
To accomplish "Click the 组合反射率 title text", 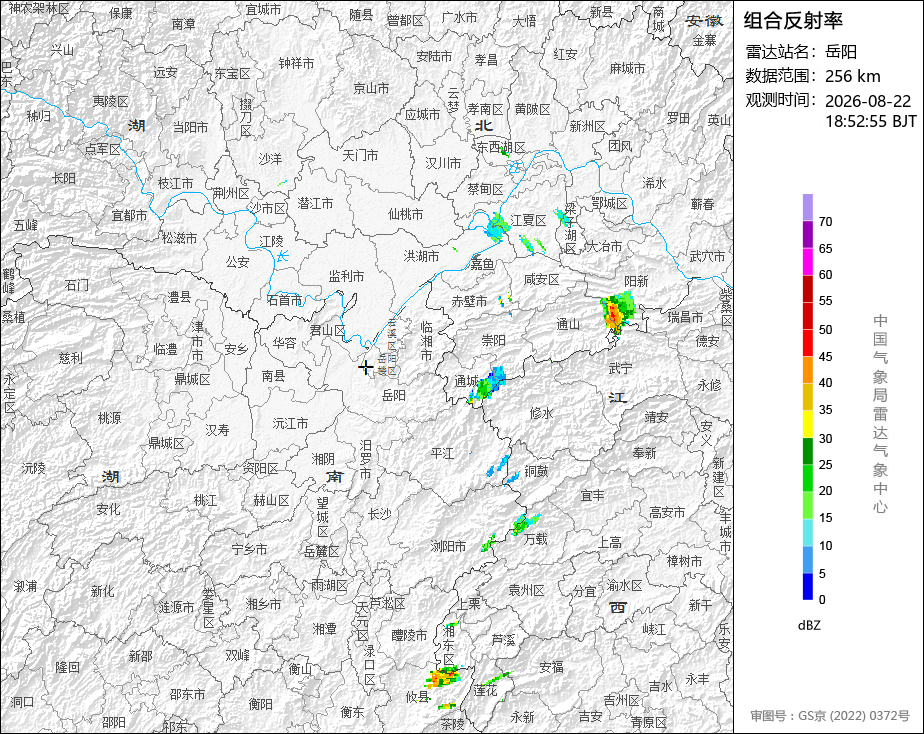I will click(793, 21).
